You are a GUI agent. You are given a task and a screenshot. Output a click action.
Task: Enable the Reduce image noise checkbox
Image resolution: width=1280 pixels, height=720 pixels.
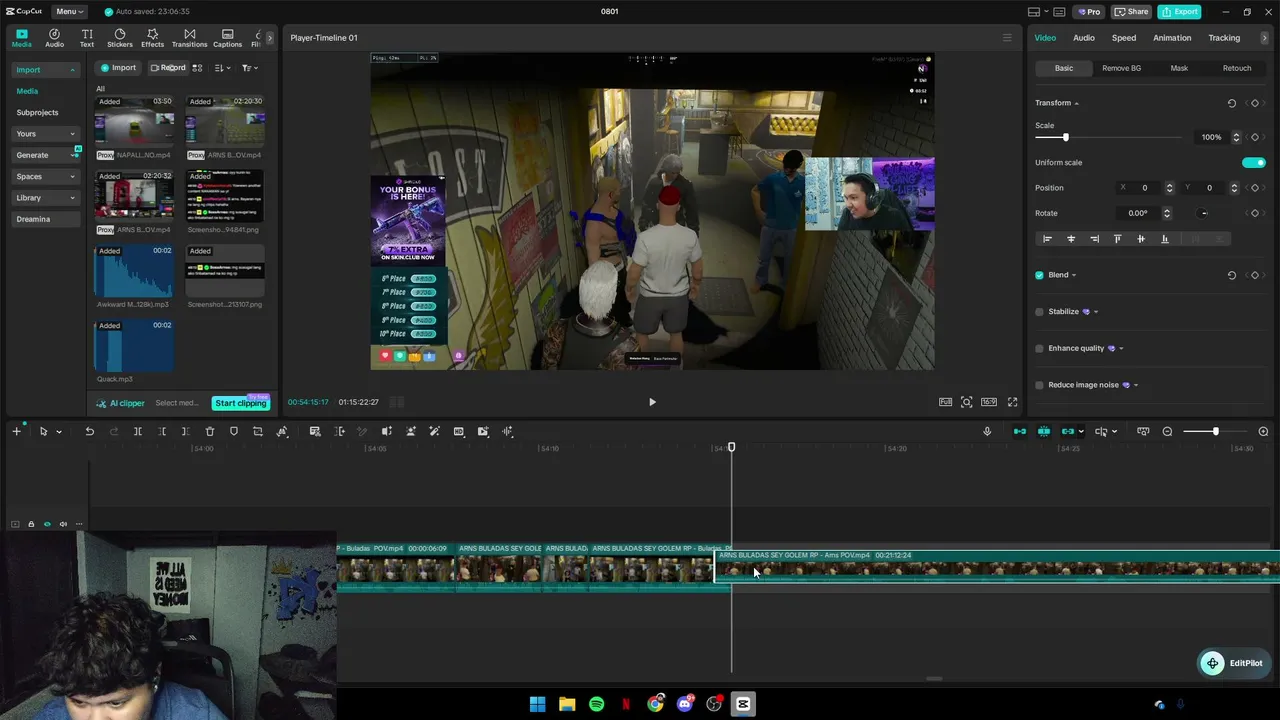[x=1039, y=385]
